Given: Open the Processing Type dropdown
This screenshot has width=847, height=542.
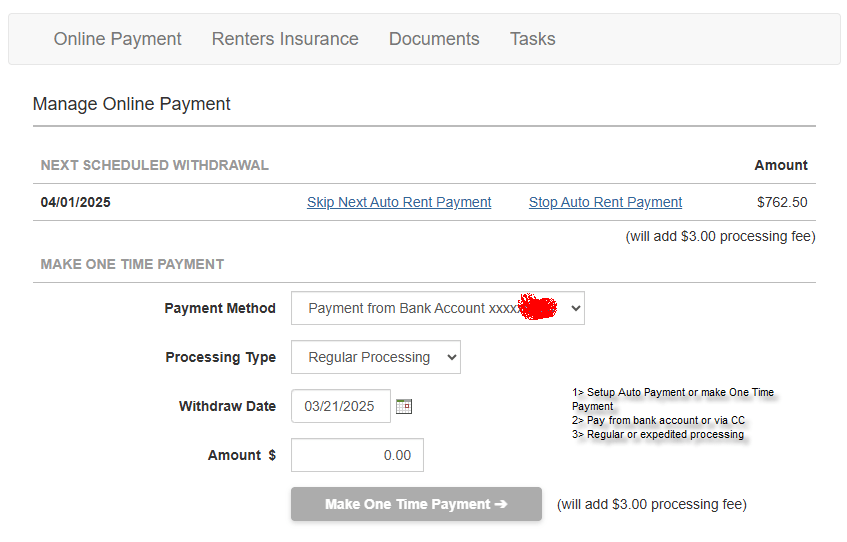Looking at the screenshot, I should tap(375, 357).
